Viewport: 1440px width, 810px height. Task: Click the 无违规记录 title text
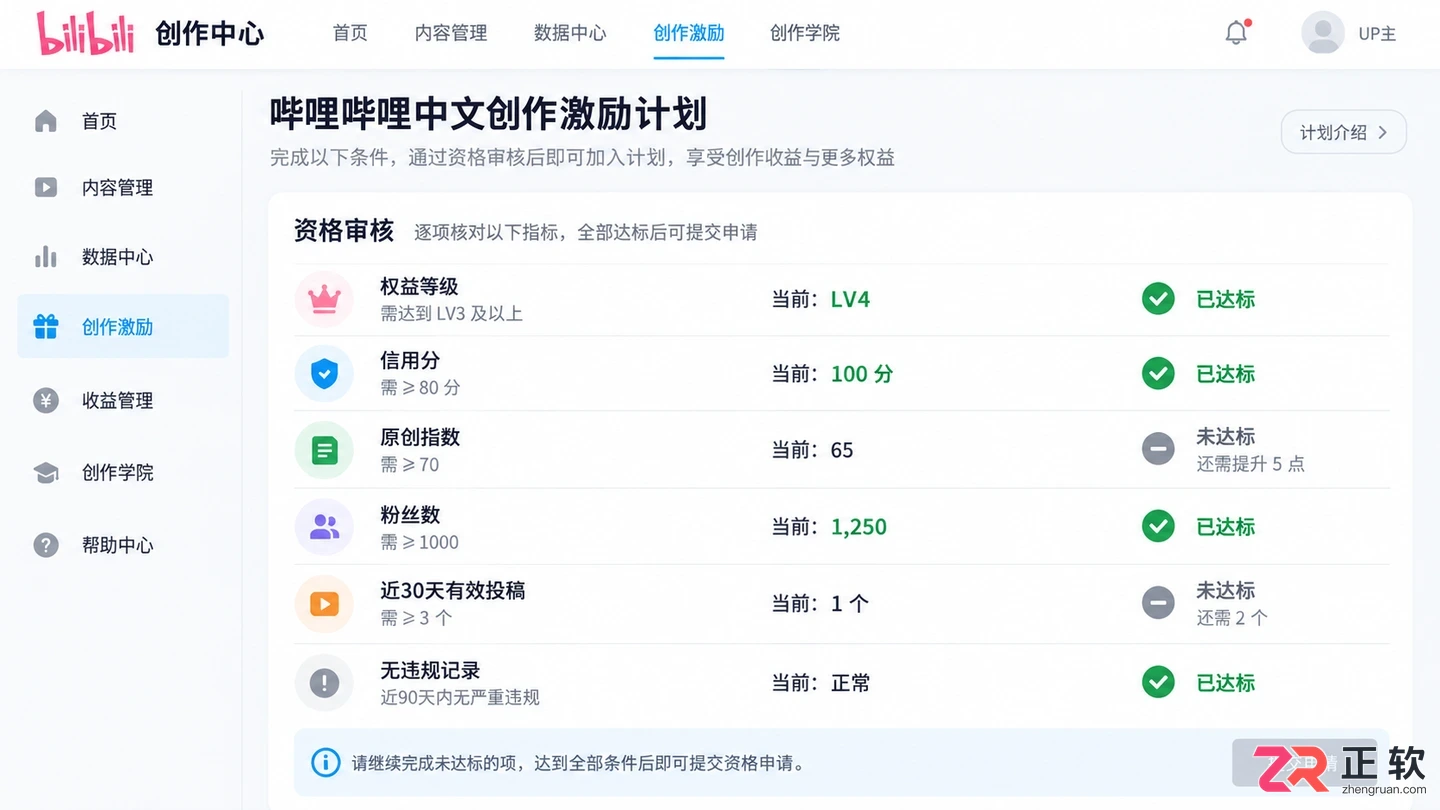coord(430,670)
